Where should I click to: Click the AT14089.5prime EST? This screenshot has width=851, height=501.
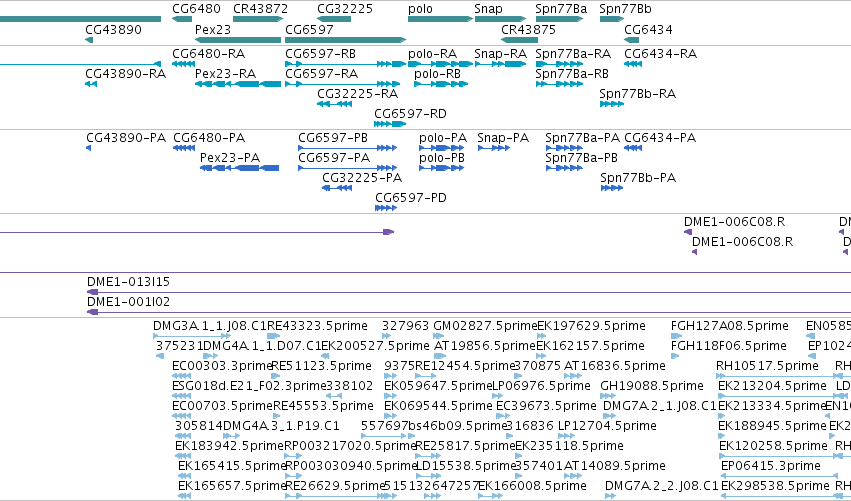pyautogui.click(x=573, y=476)
